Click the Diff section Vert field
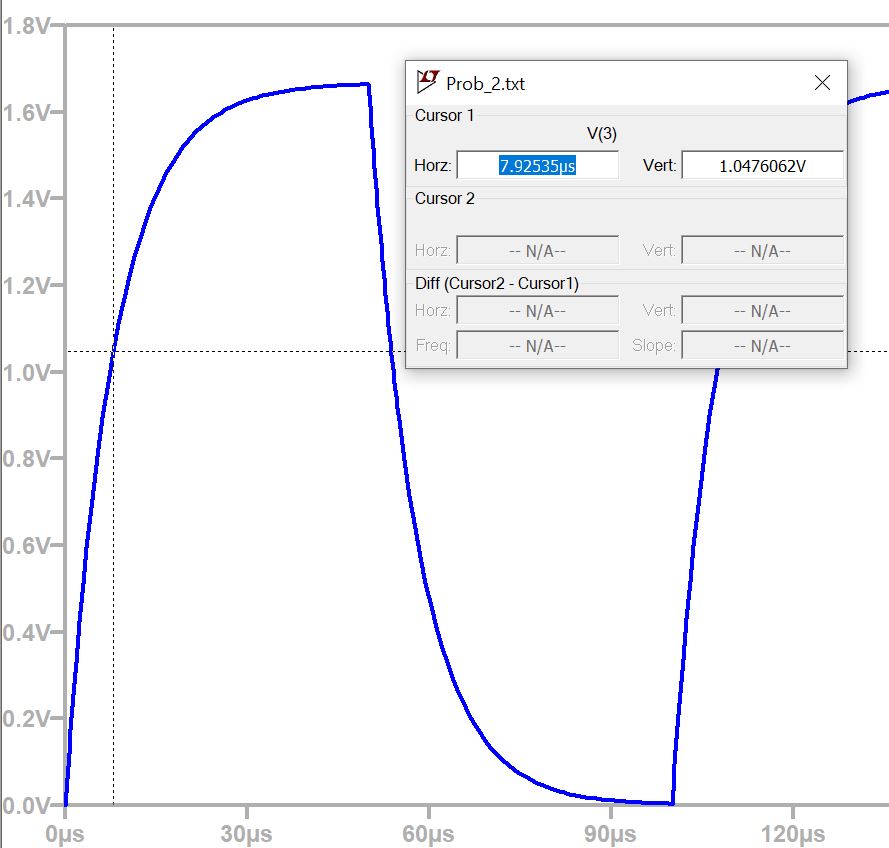The width and height of the screenshot is (889, 848). coord(762,311)
